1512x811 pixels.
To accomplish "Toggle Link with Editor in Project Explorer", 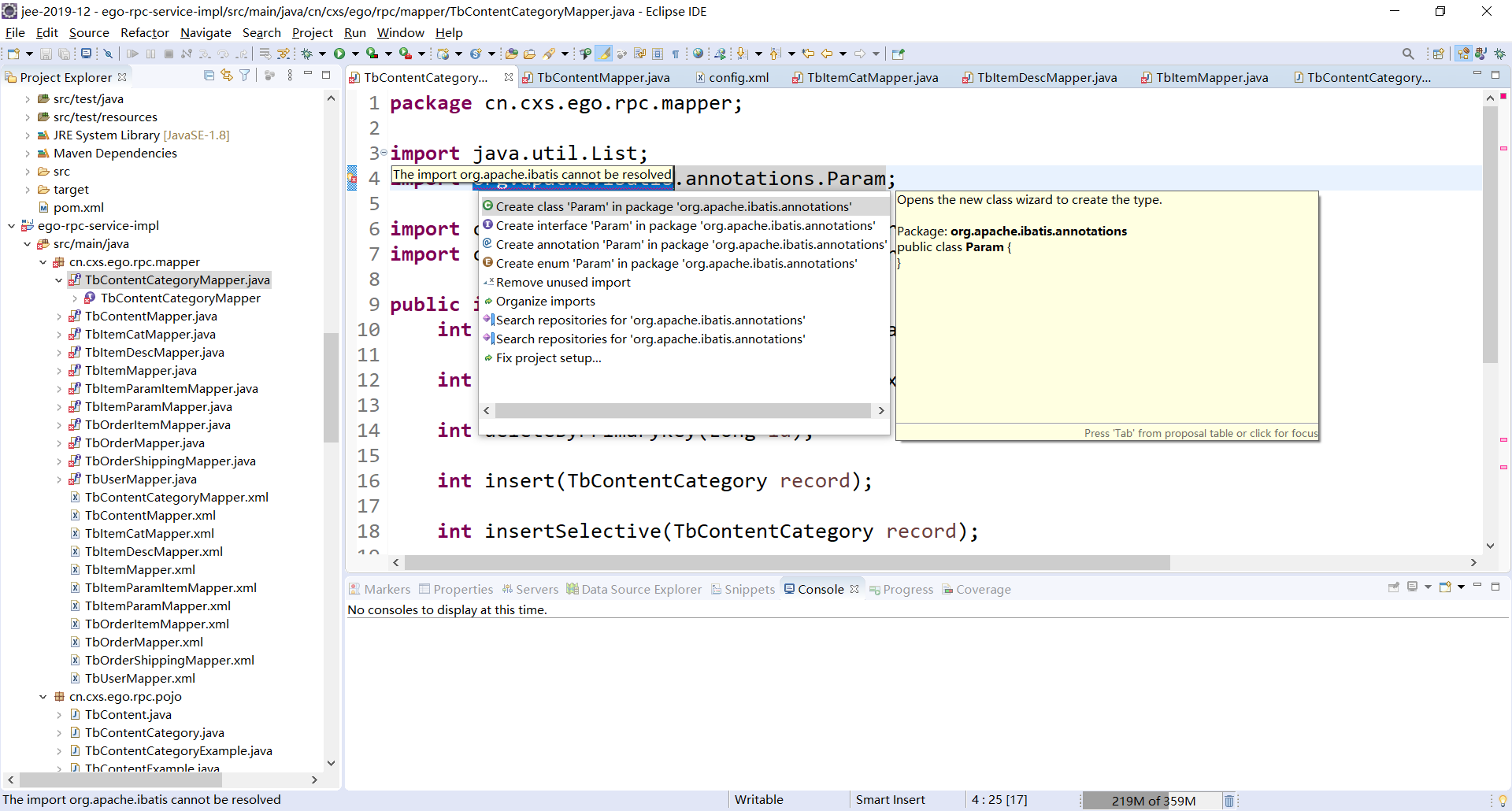I will (227, 76).
